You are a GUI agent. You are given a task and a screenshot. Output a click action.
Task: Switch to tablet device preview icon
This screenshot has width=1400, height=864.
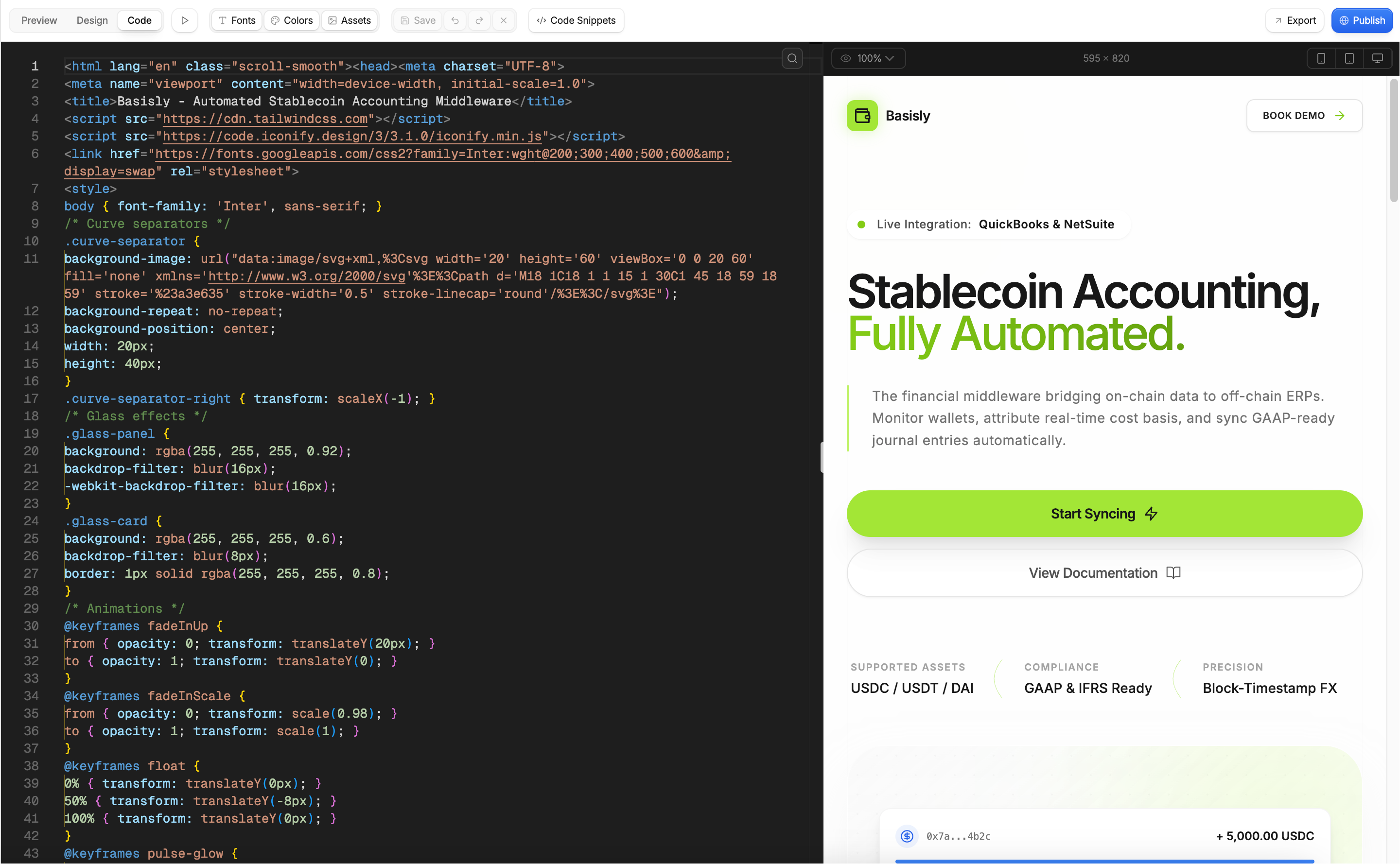click(x=1349, y=58)
